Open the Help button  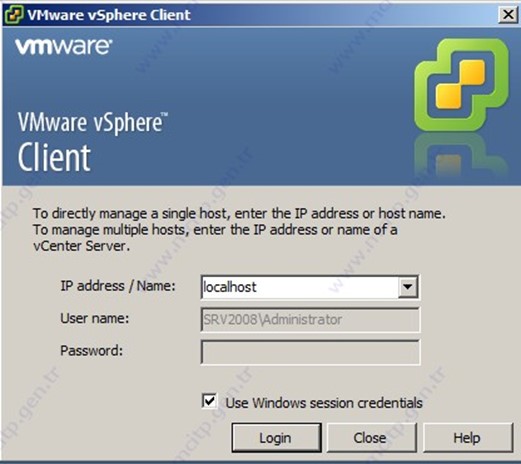pyautogui.click(x=467, y=437)
